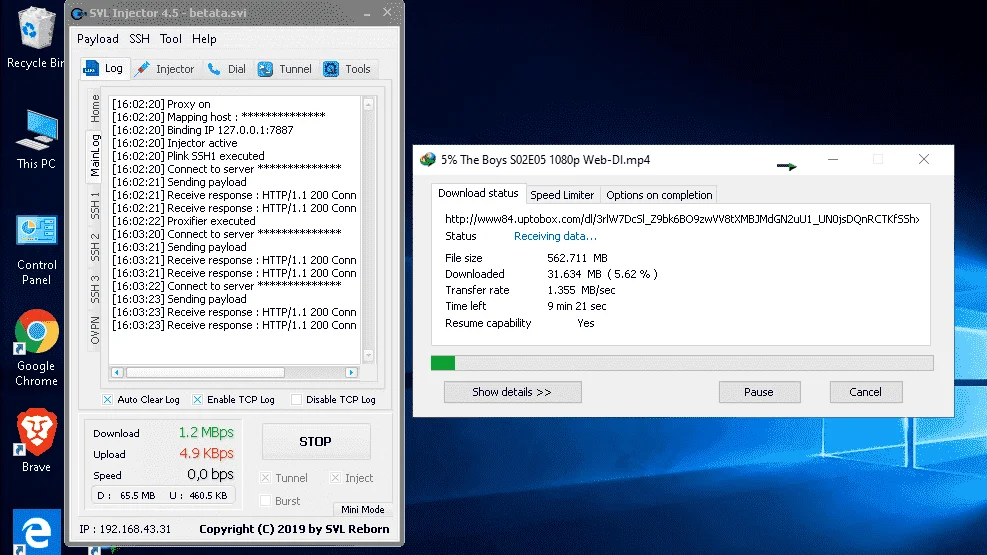This screenshot has width=987, height=555.
Task: Select the SSH 3 vertical tab
Action: (x=95, y=289)
